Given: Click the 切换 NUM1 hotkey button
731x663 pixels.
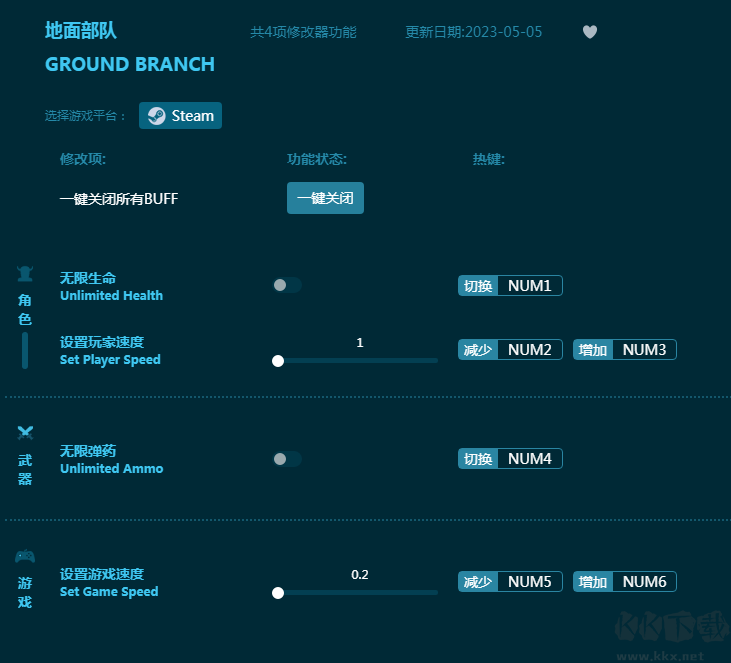Looking at the screenshot, I should click(x=510, y=286).
